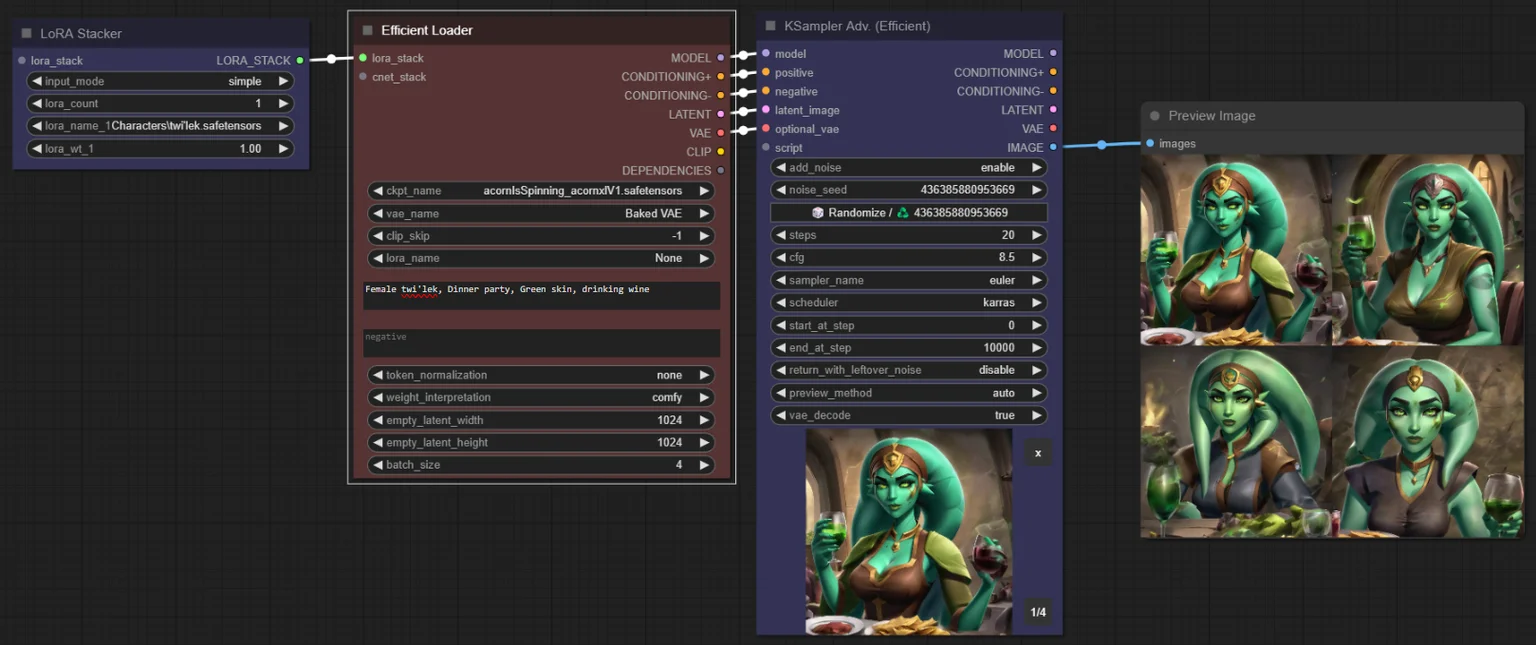Click the KSampler node preview image
Image resolution: width=1536 pixels, height=645 pixels.
click(x=909, y=532)
